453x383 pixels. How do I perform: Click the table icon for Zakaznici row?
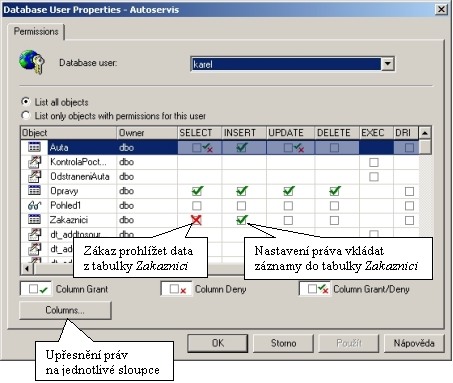point(34,220)
